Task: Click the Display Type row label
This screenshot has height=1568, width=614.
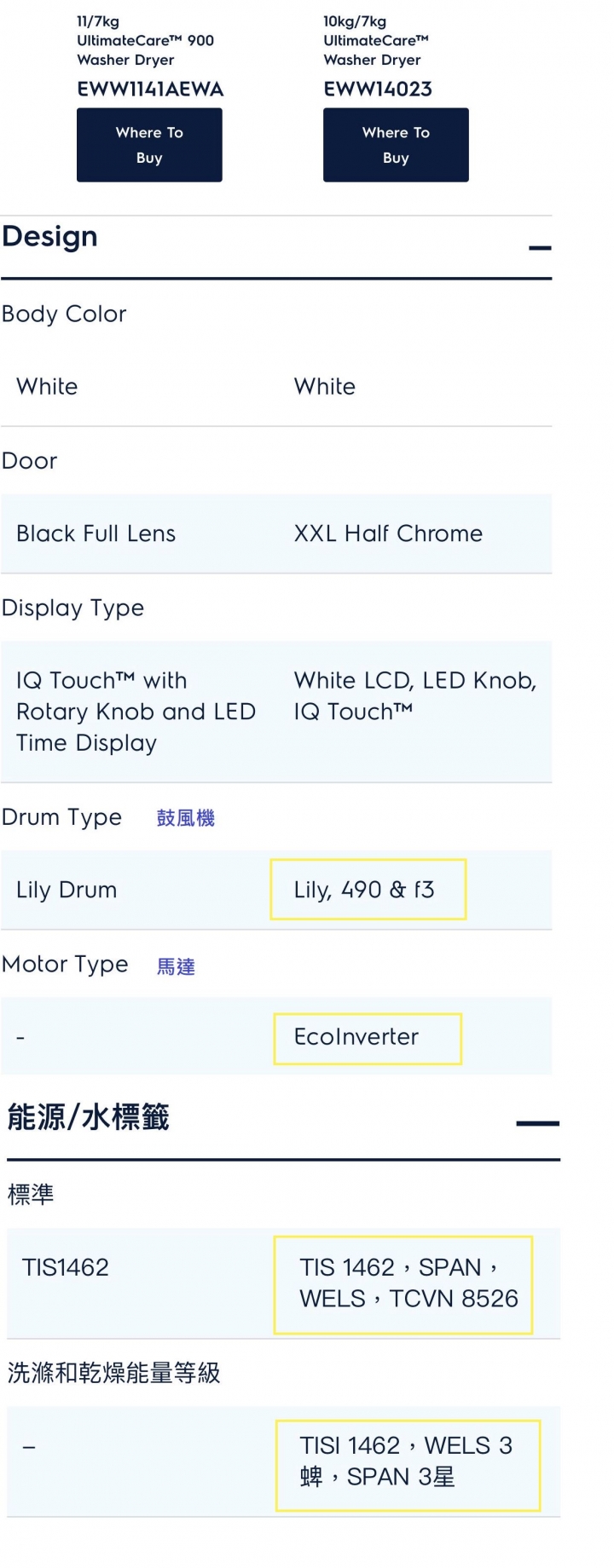Action: 72,608
